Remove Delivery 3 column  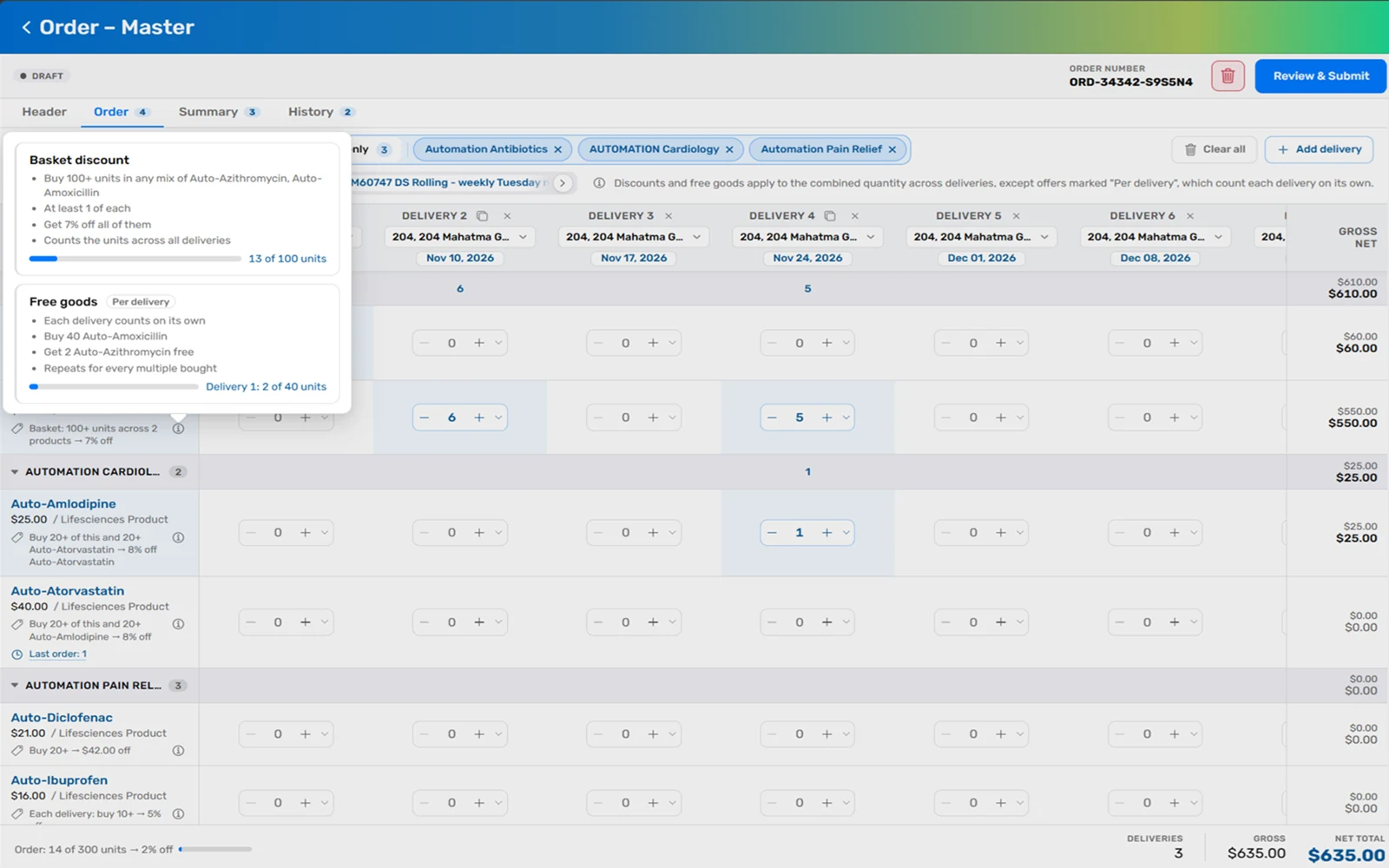click(668, 216)
